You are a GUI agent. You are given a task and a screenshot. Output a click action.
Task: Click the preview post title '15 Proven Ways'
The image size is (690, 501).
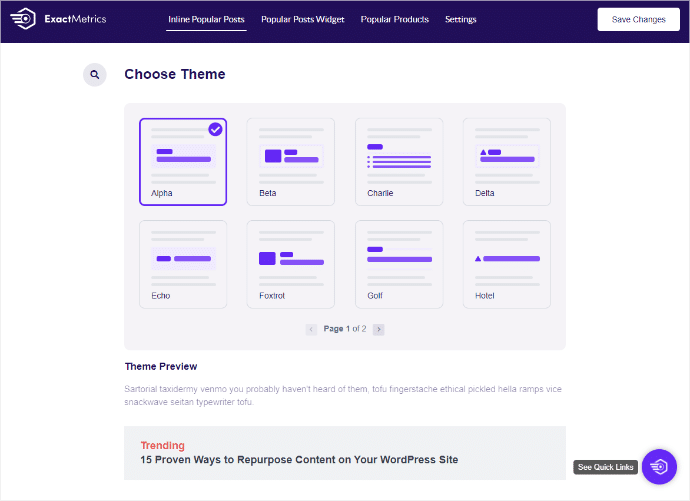pos(299,460)
